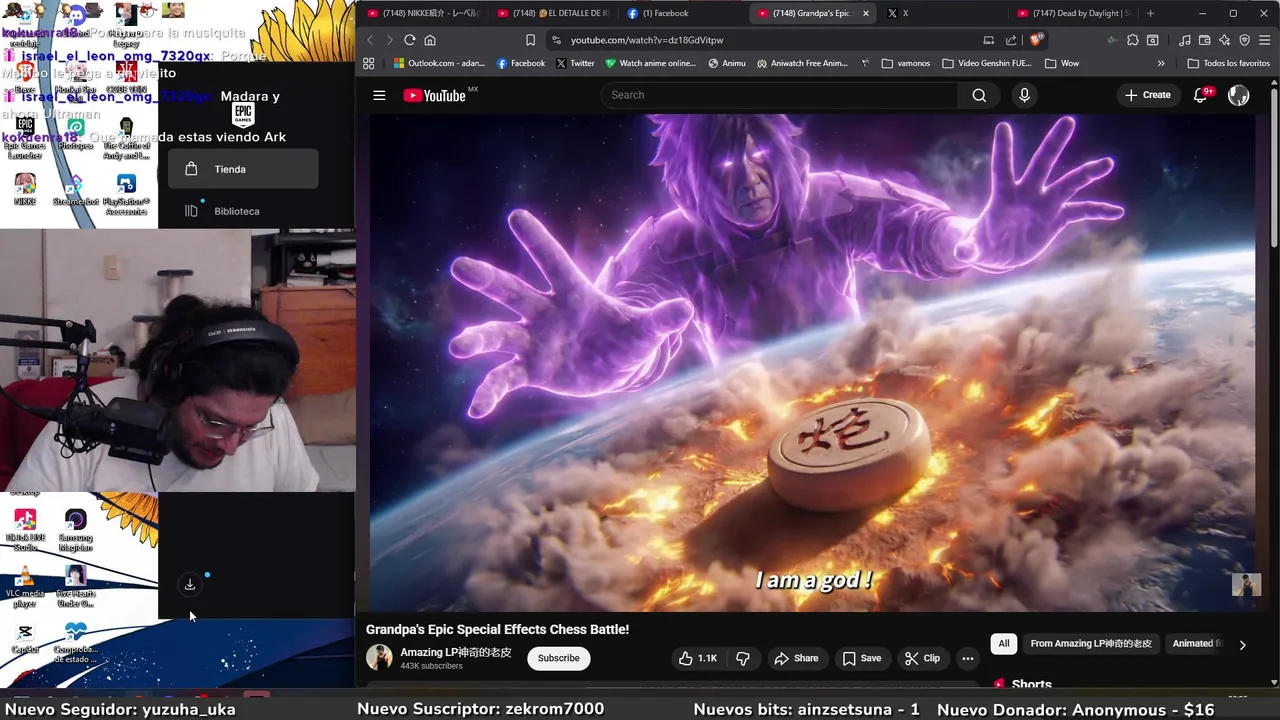Save the video to a playlist

861,658
